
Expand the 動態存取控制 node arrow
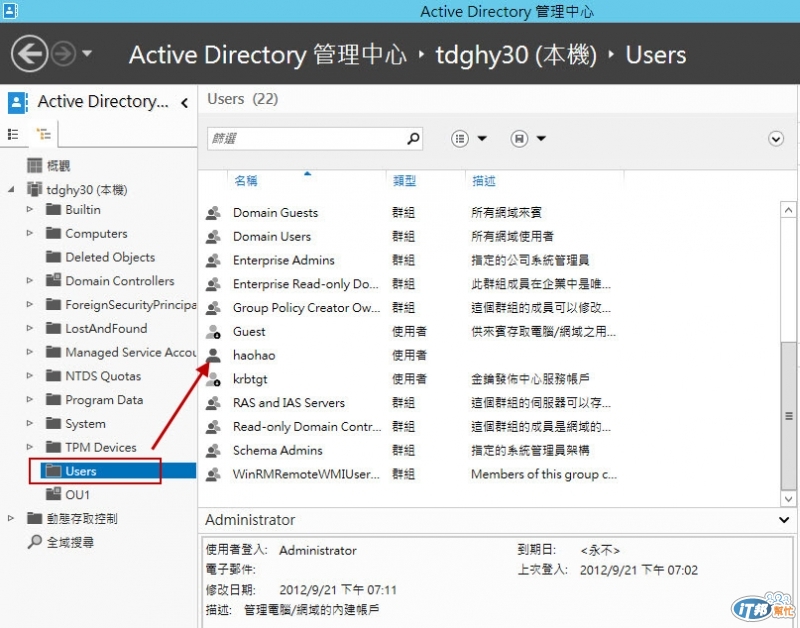point(12,518)
